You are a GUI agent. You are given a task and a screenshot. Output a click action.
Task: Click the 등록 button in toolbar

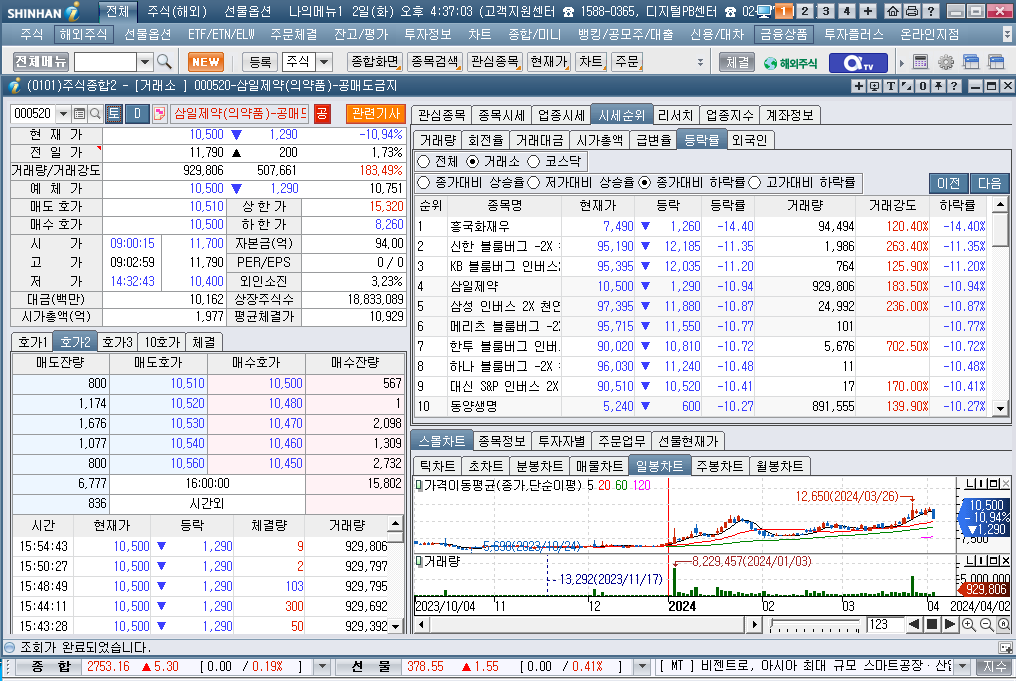coord(260,62)
